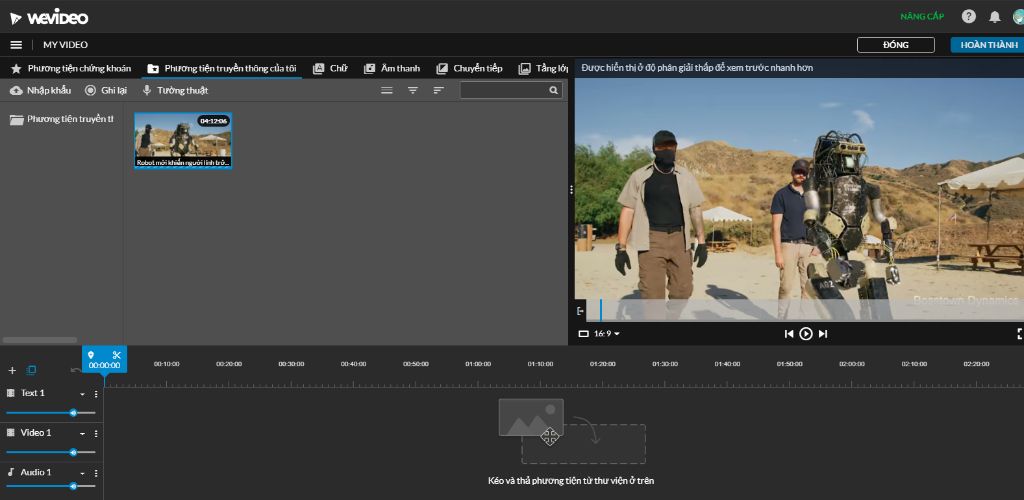Click the 00:00:00 playhead time label
The width and height of the screenshot is (1024, 500).
tap(104, 366)
